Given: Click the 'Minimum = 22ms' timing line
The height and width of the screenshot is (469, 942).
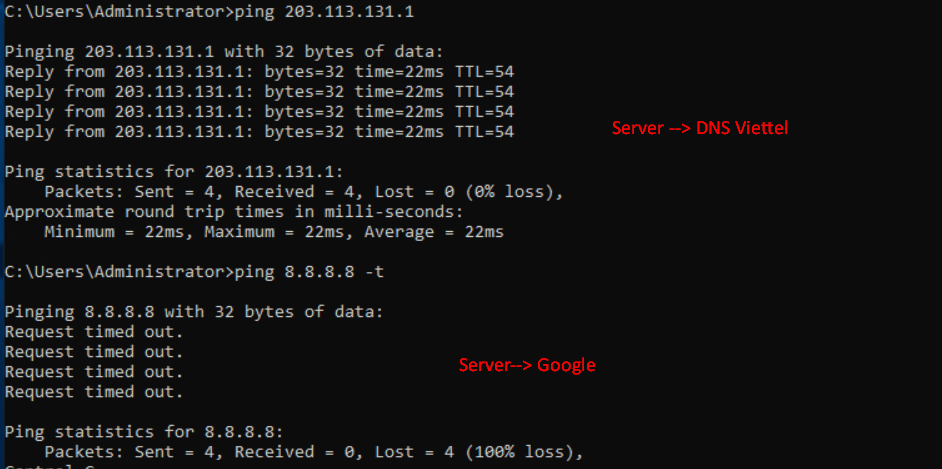Looking at the screenshot, I should pyautogui.click(x=274, y=232).
